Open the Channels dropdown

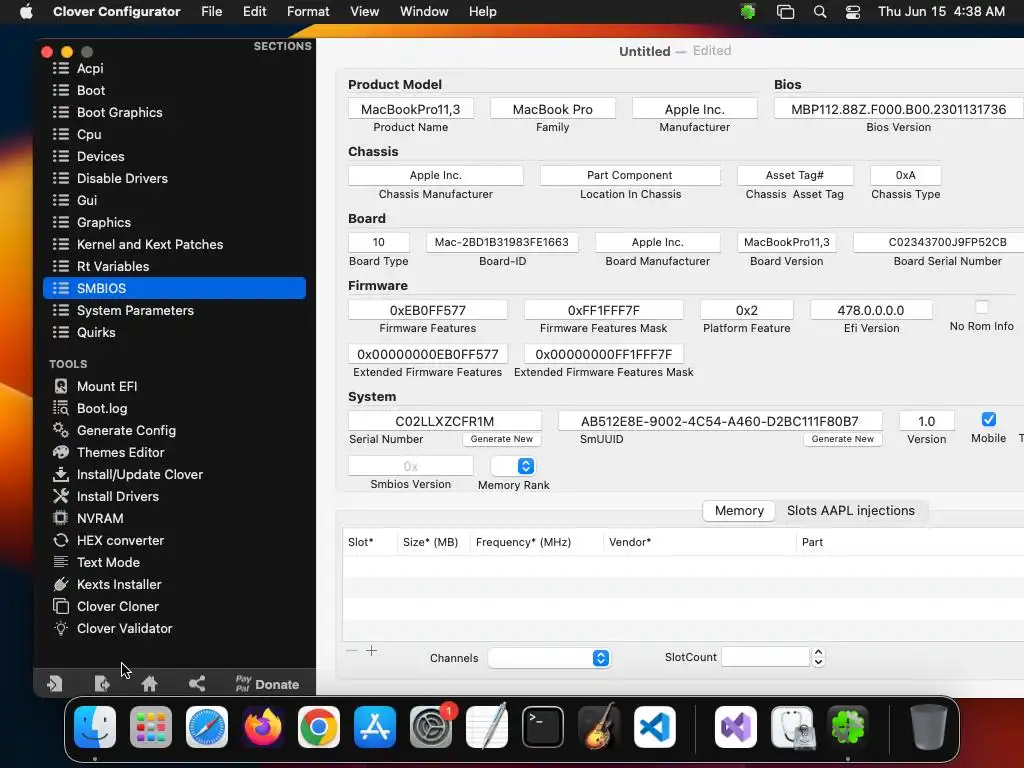[549, 658]
